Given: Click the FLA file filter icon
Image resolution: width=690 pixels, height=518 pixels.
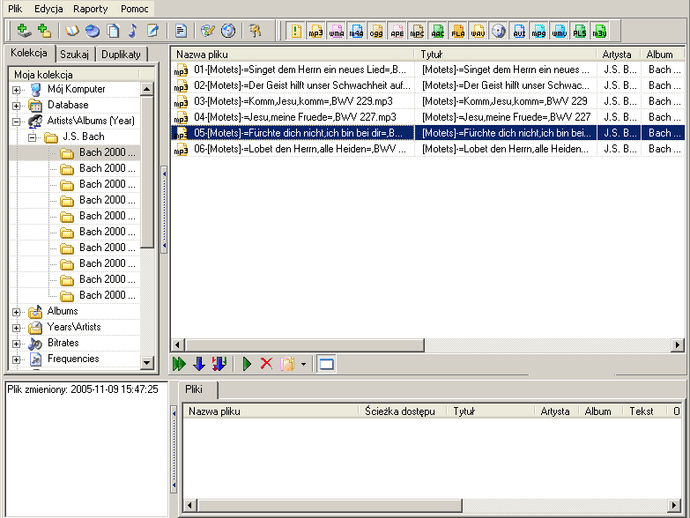Looking at the screenshot, I should pyautogui.click(x=458, y=31).
